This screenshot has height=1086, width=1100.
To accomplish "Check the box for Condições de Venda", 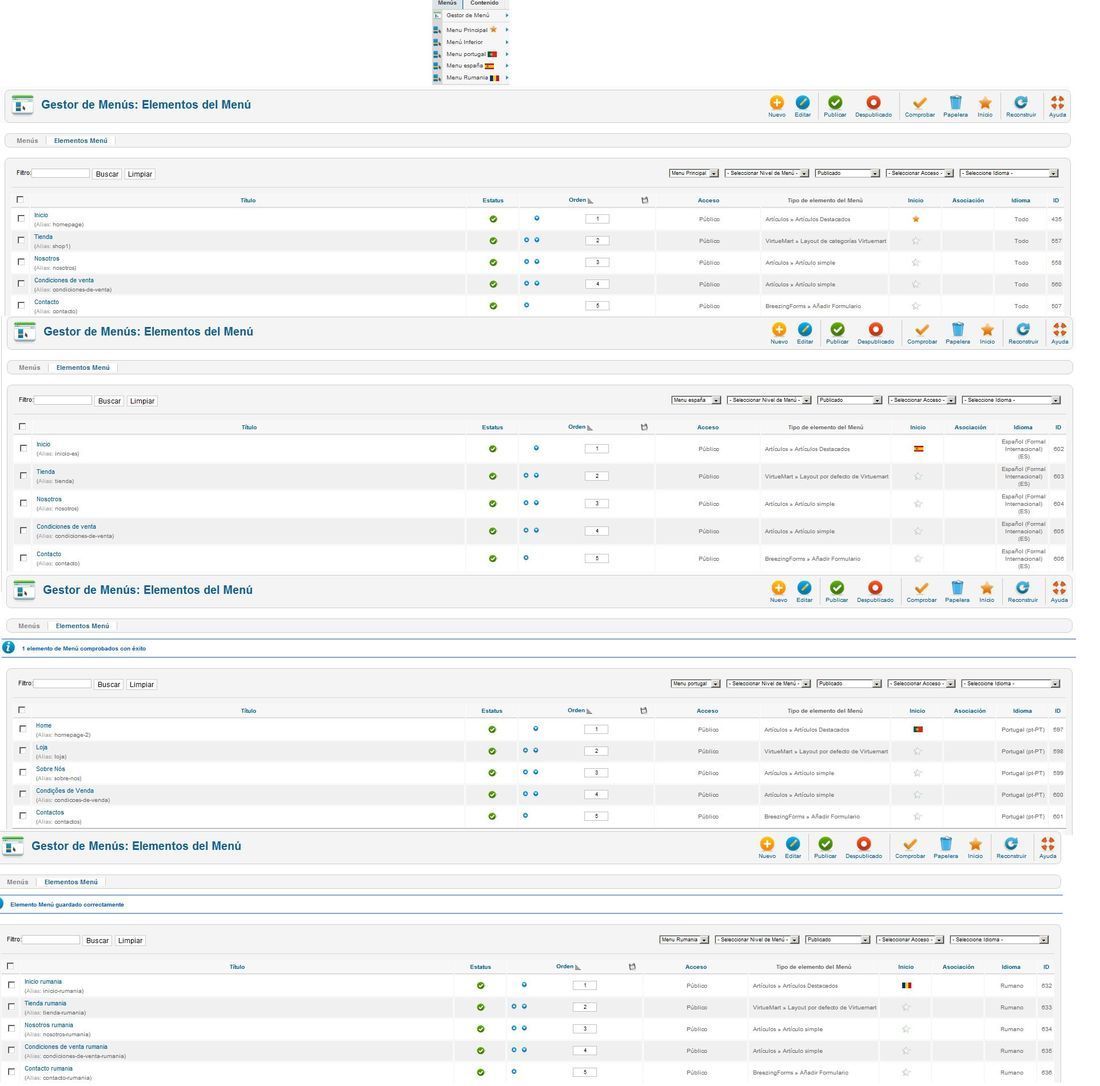I will [x=22, y=794].
